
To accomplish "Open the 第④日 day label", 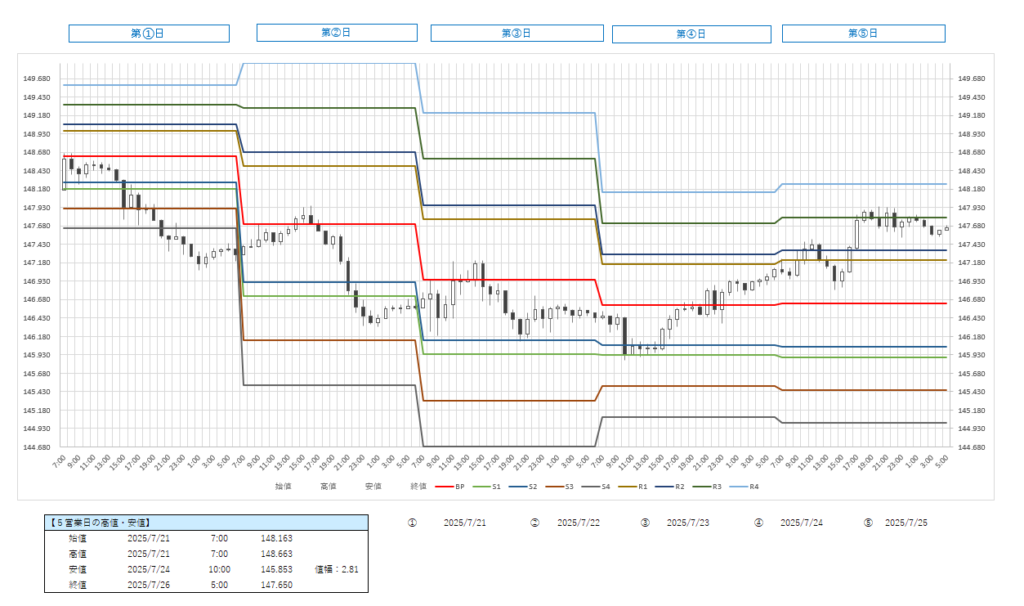I will point(691,34).
